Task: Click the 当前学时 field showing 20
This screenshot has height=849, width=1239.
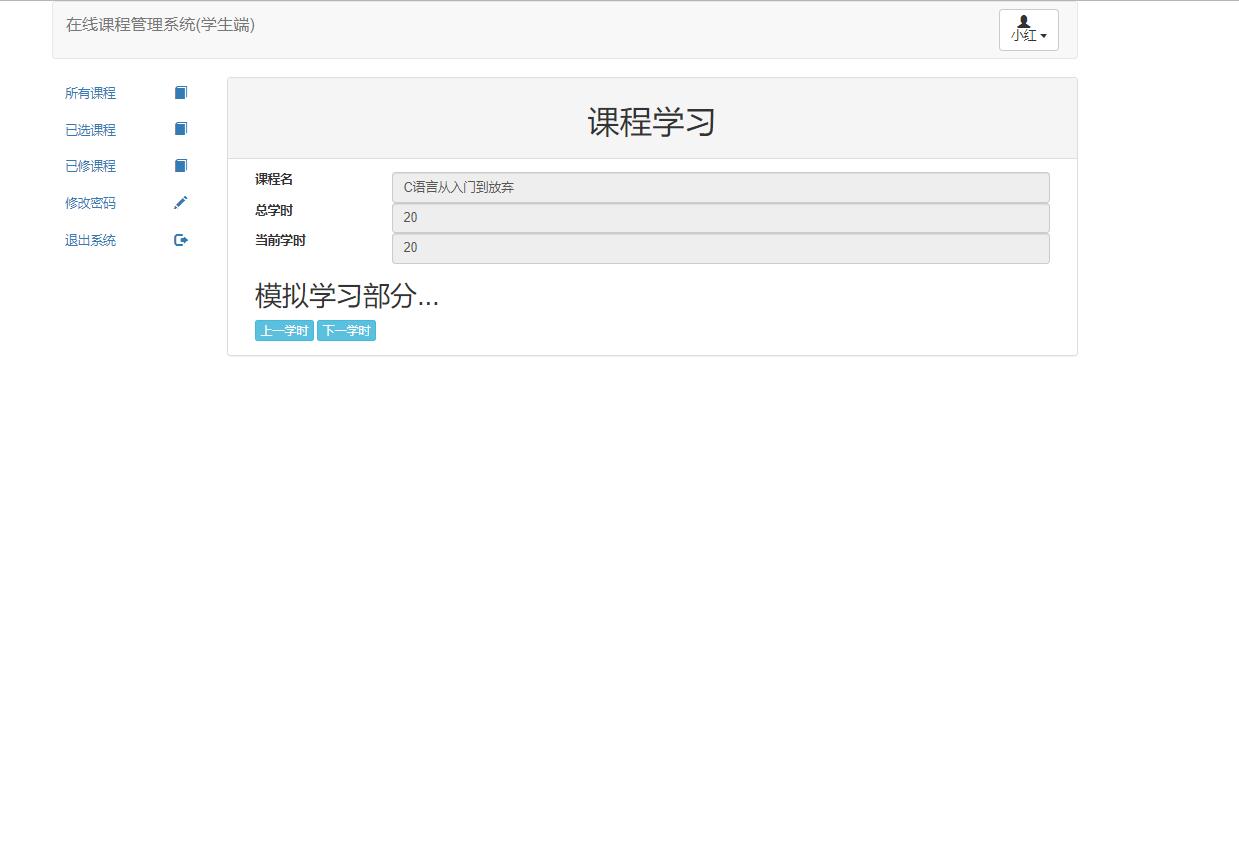Action: click(719, 247)
